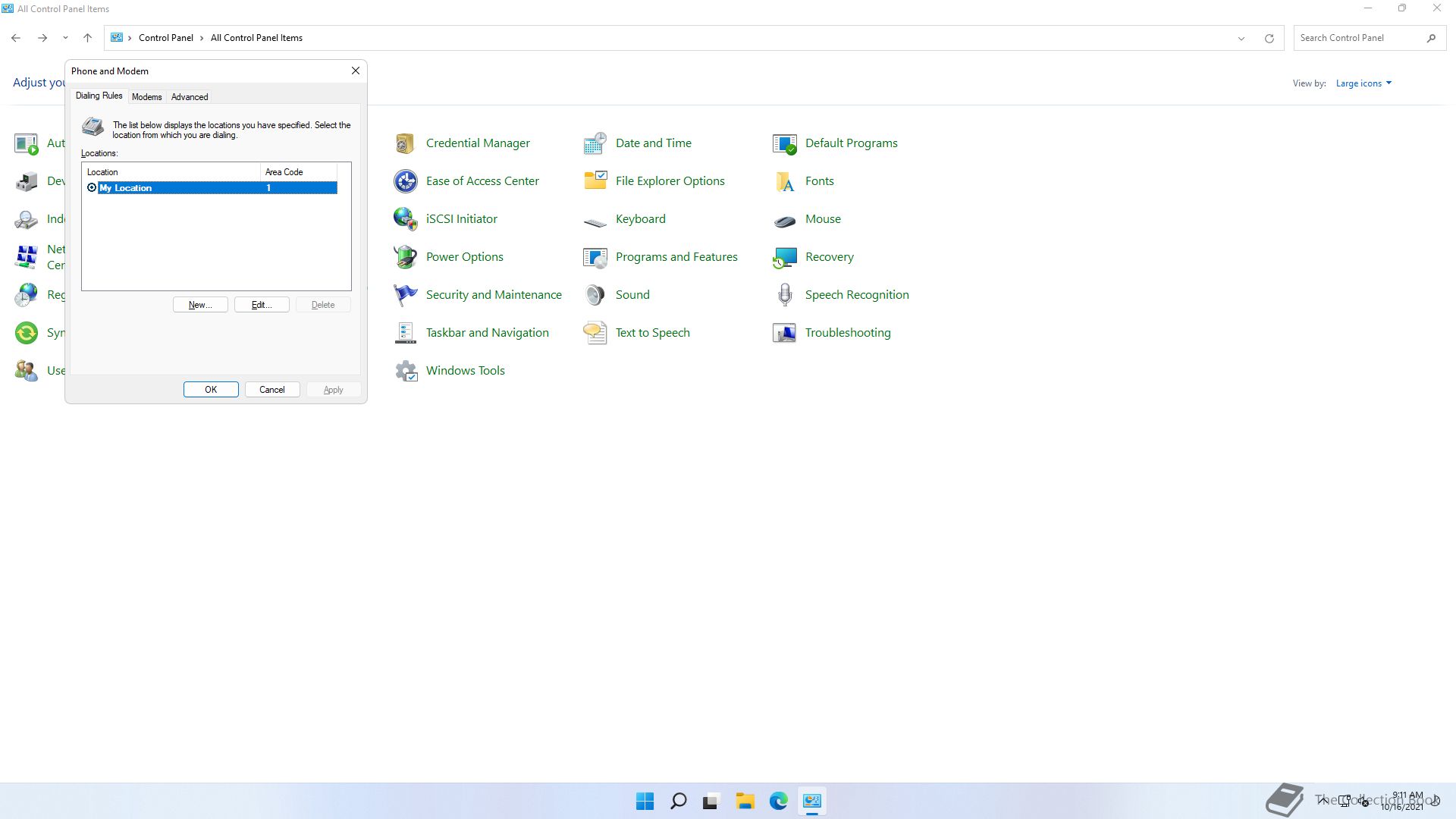Open the Troubleshooting link

(847, 333)
